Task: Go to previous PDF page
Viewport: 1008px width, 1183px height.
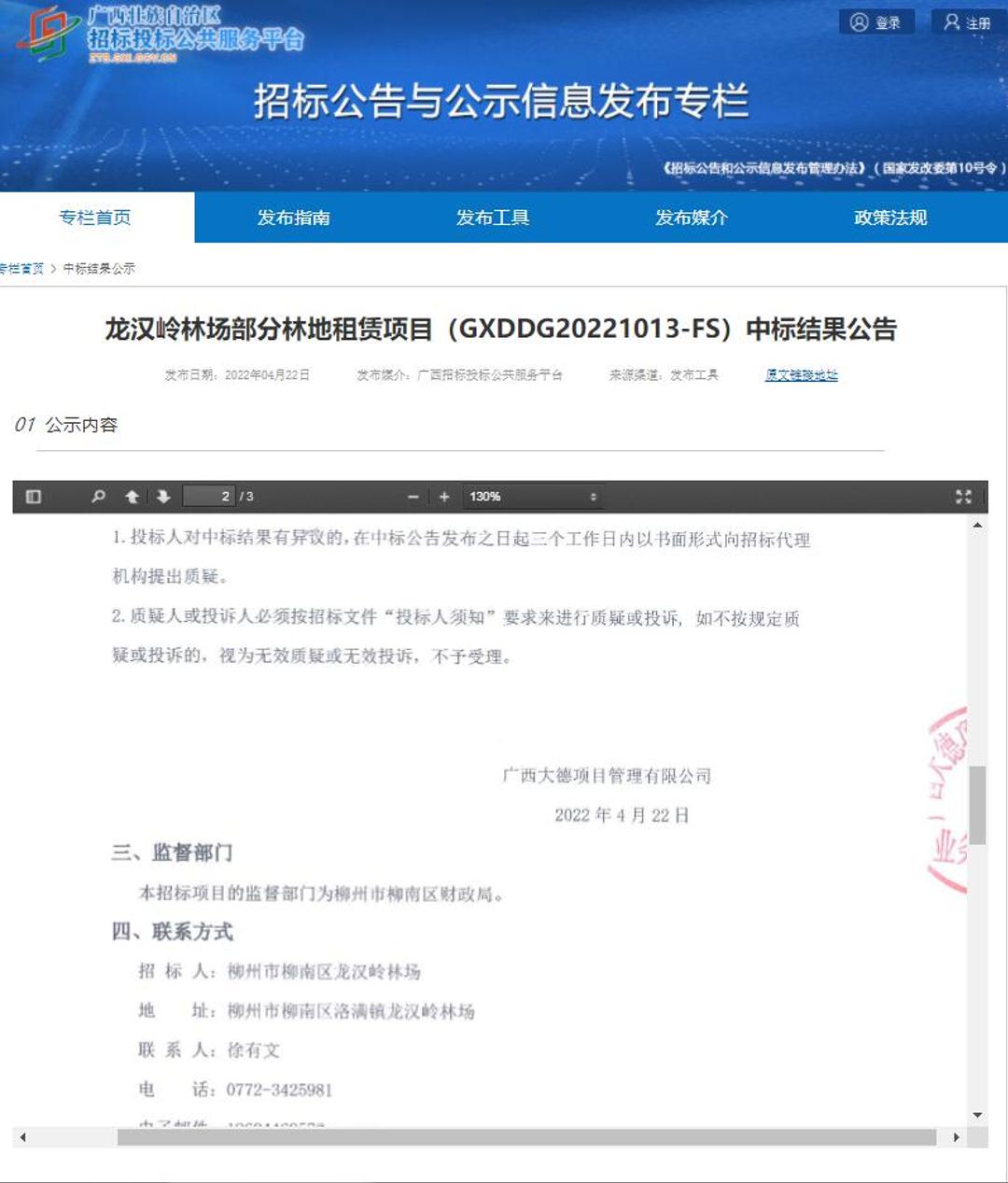Action: [x=132, y=497]
